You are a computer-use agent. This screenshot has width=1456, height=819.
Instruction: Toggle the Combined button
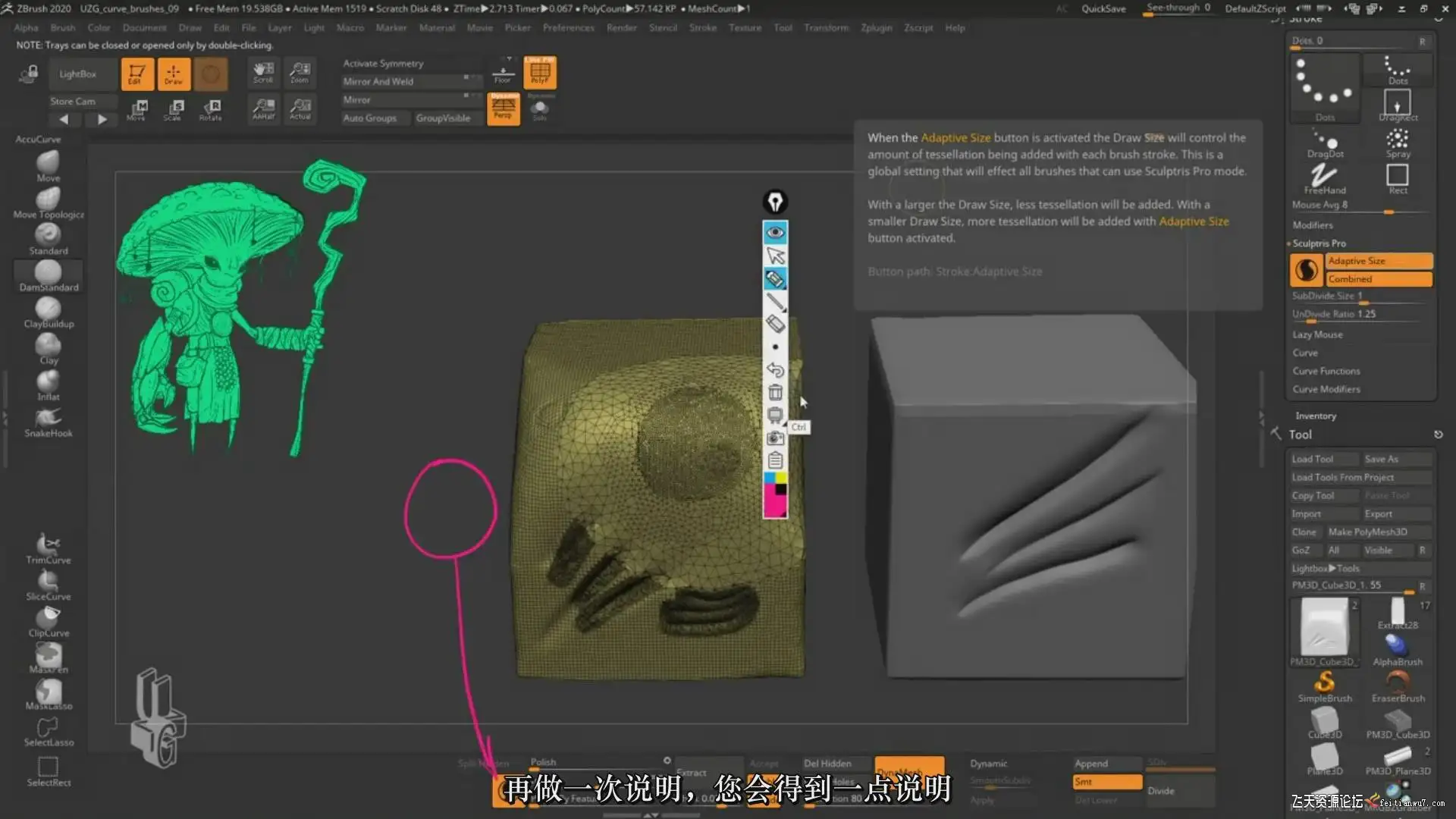click(1379, 279)
